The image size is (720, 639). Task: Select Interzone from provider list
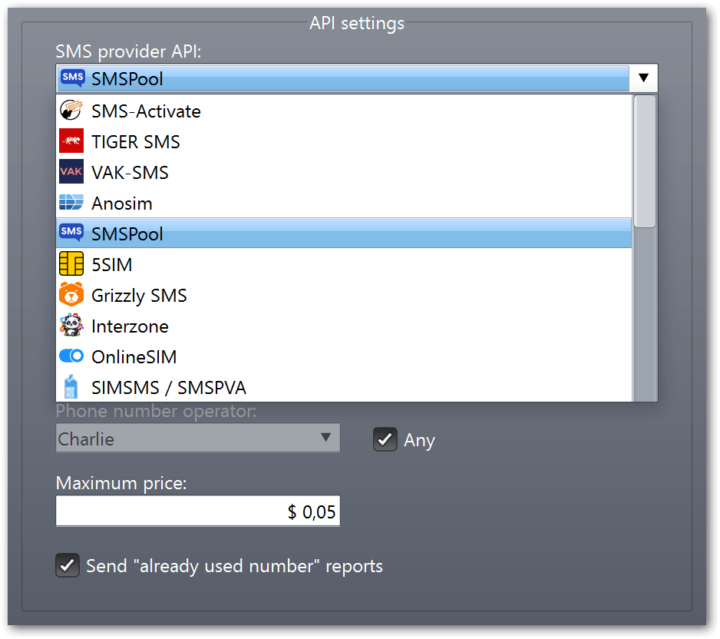click(344, 326)
